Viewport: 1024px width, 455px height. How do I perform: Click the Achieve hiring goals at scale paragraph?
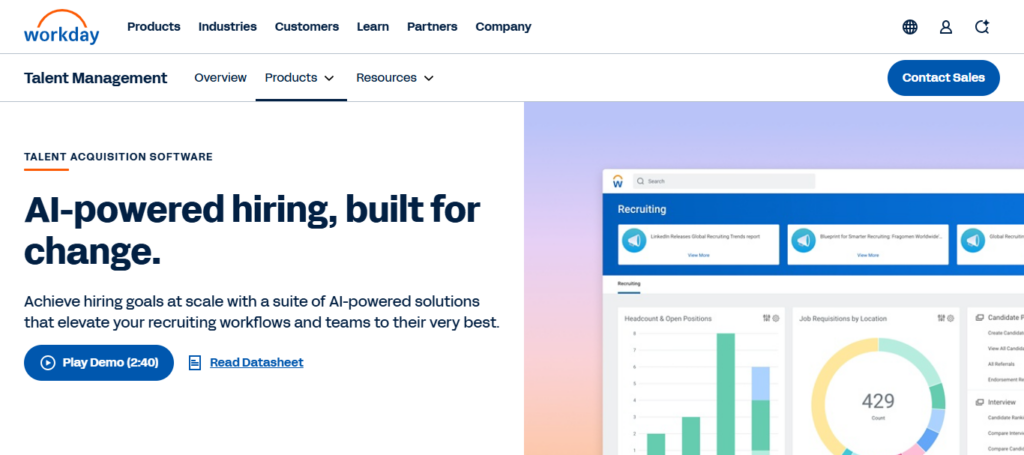[262, 312]
